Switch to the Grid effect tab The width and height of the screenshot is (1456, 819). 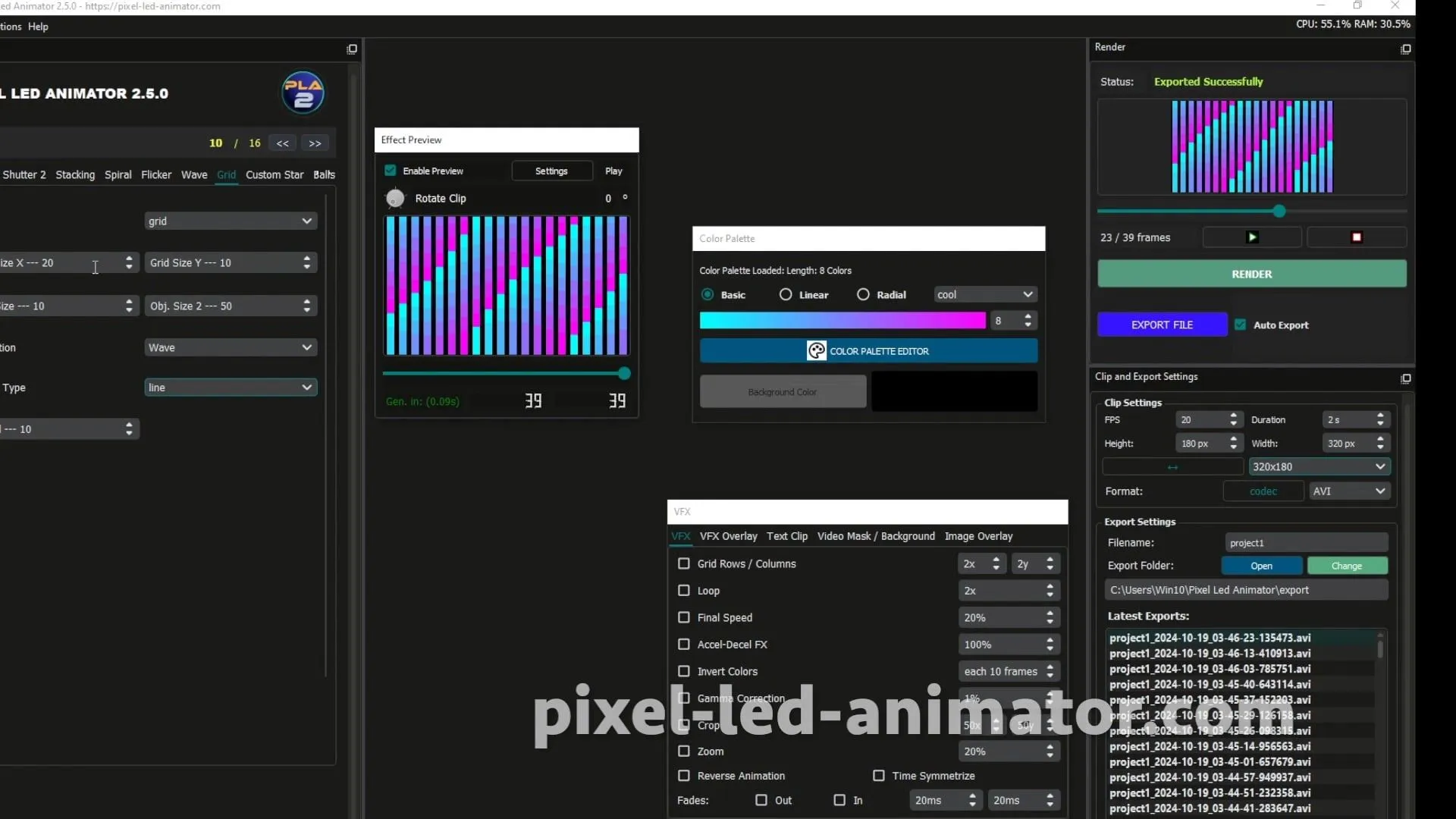pyautogui.click(x=226, y=174)
